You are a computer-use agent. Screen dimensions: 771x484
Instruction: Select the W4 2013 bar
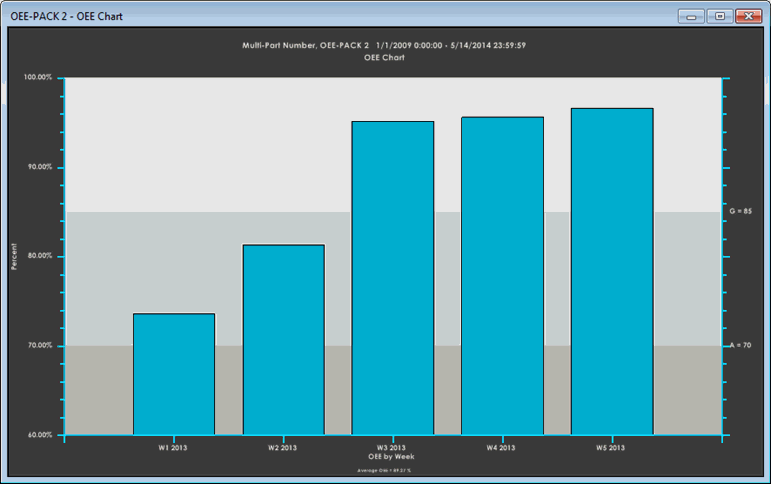point(502,276)
